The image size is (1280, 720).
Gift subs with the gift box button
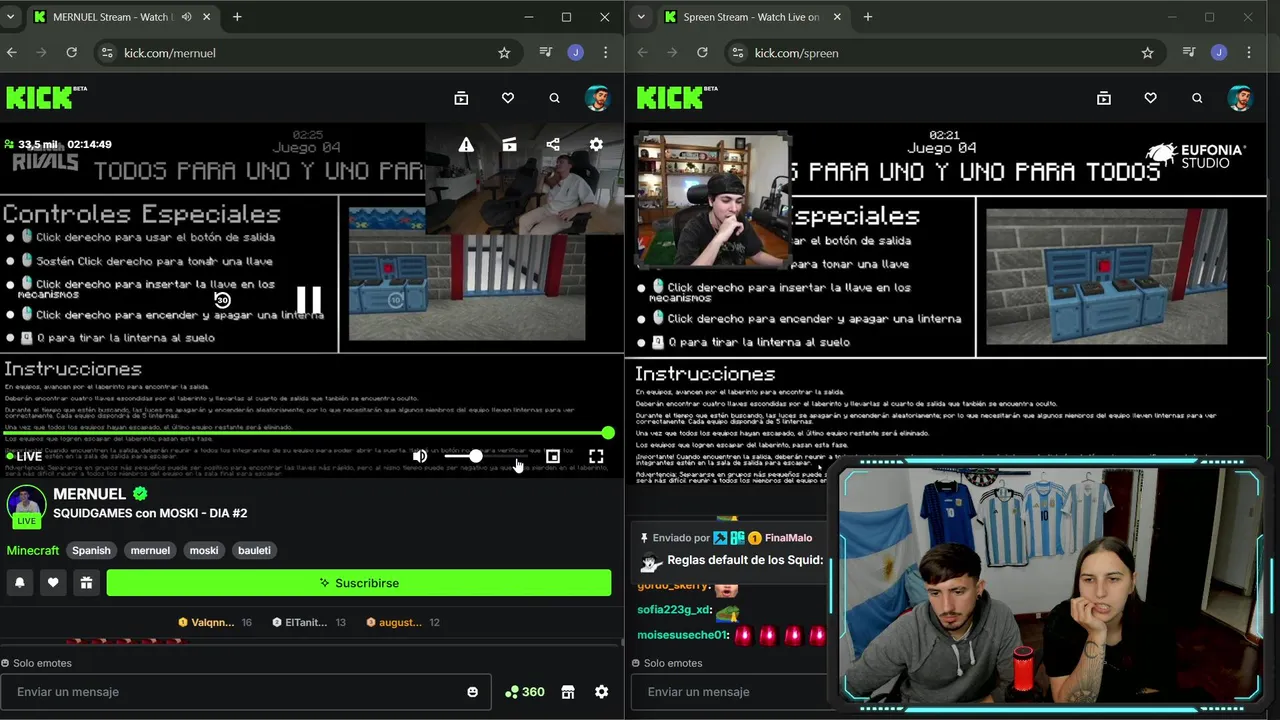pos(86,583)
